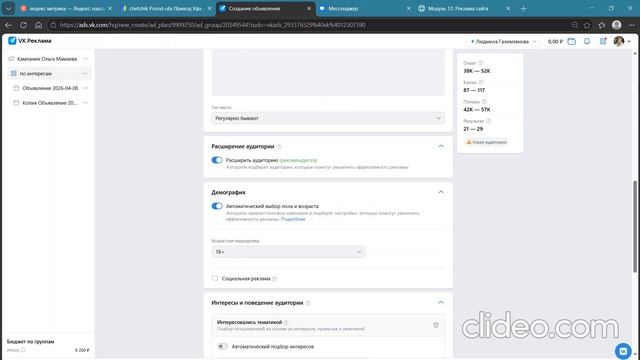The height and width of the screenshot is (360, 640).
Task: Open Объявление 2026-04-08 in sidebar
Action: 50,88
